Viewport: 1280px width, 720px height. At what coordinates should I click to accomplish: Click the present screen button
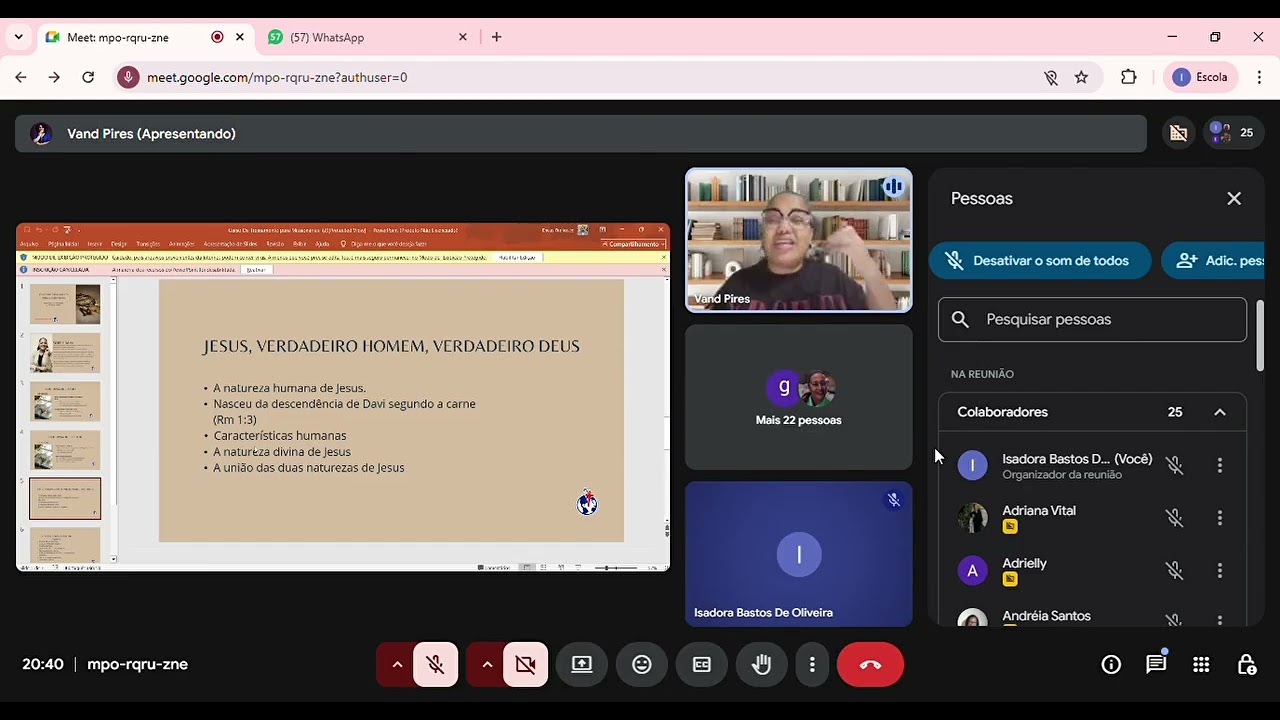coord(582,664)
